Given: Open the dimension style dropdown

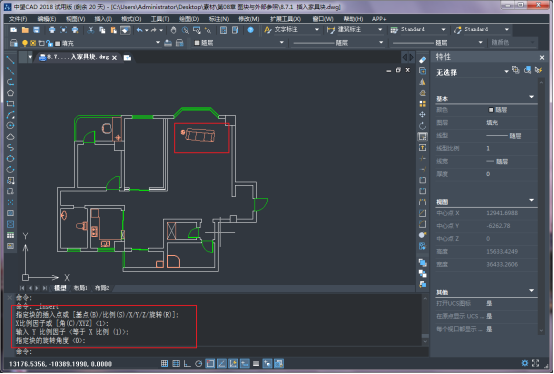Looking at the screenshot, I should point(381,30).
